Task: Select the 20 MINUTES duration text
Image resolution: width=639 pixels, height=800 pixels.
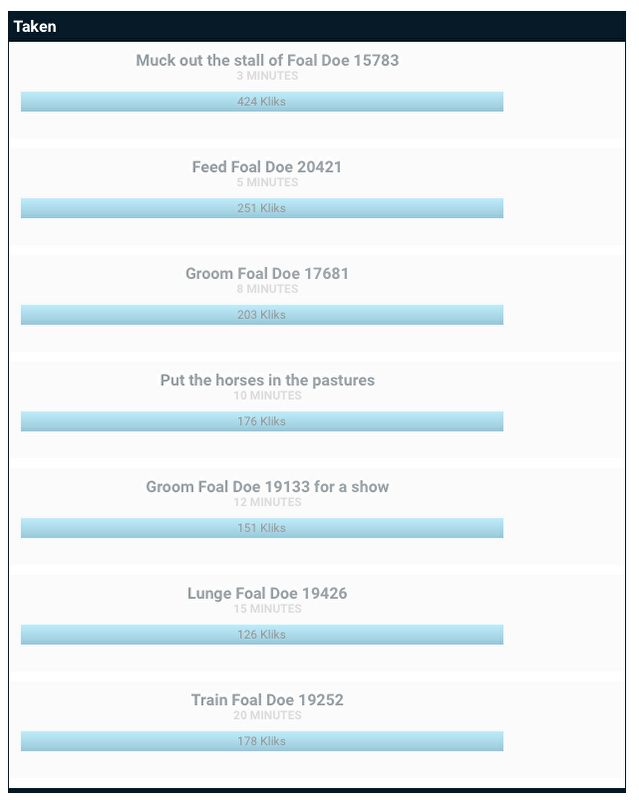Action: (x=267, y=716)
